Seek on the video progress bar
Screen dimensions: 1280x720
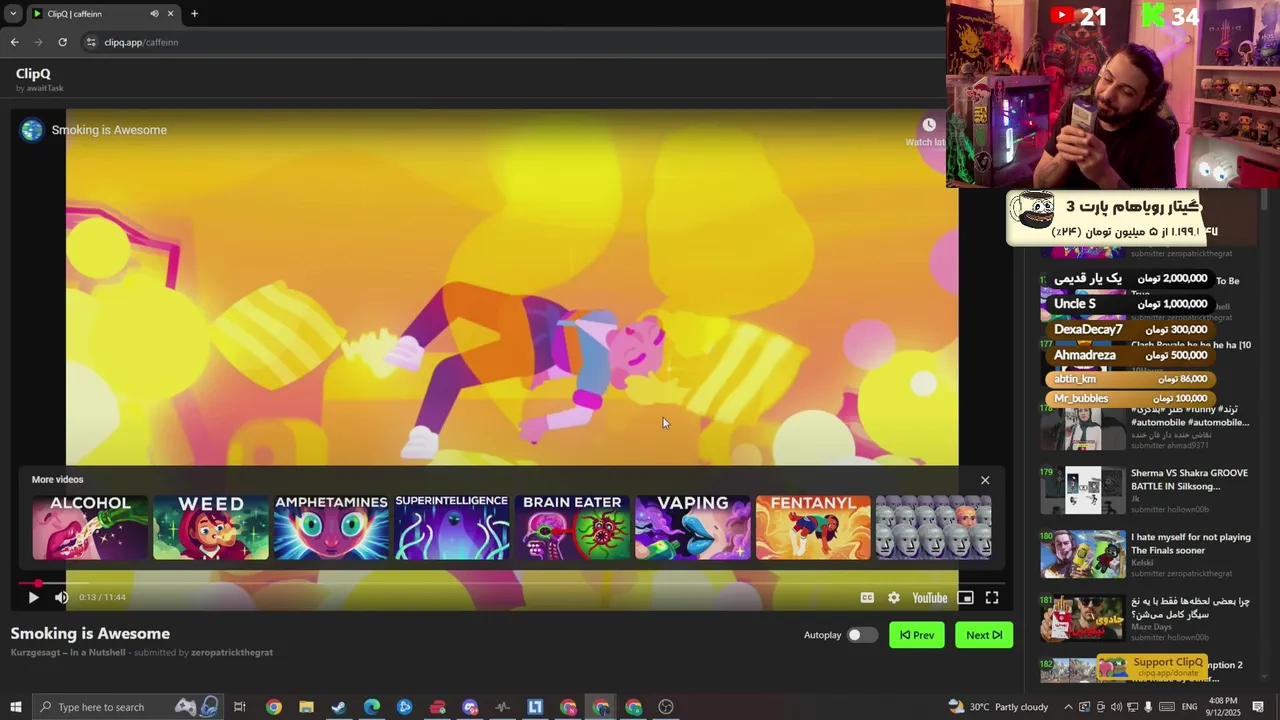tap(510, 583)
